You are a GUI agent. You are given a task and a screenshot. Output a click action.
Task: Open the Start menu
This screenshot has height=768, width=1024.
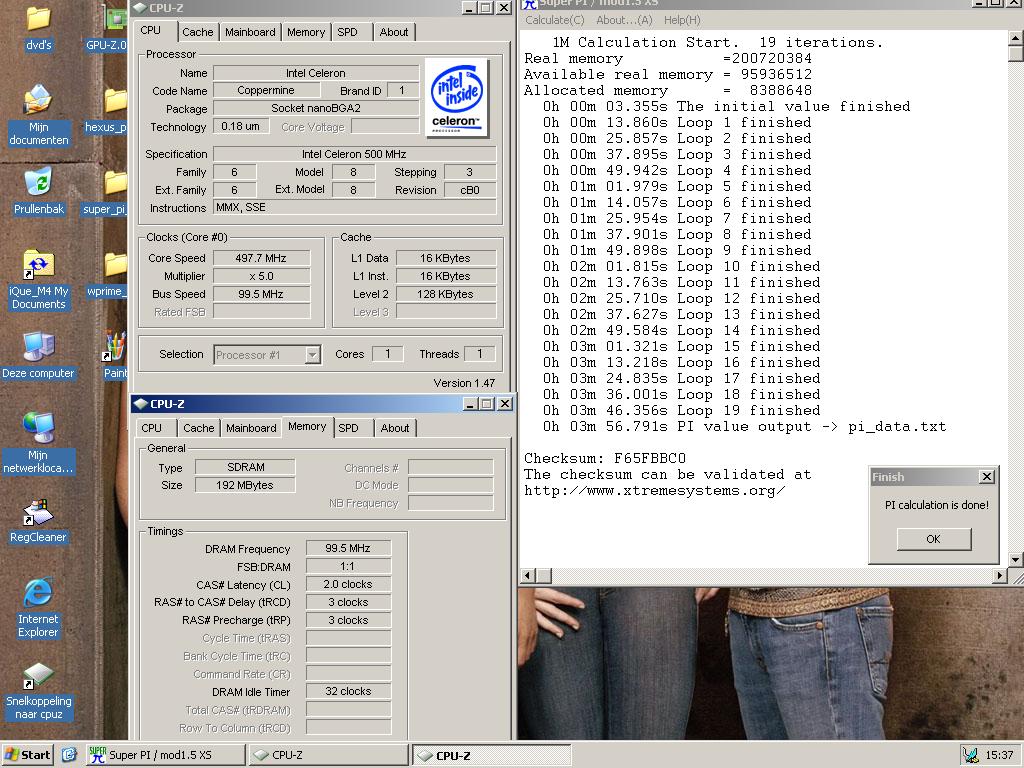pyautogui.click(x=27, y=755)
